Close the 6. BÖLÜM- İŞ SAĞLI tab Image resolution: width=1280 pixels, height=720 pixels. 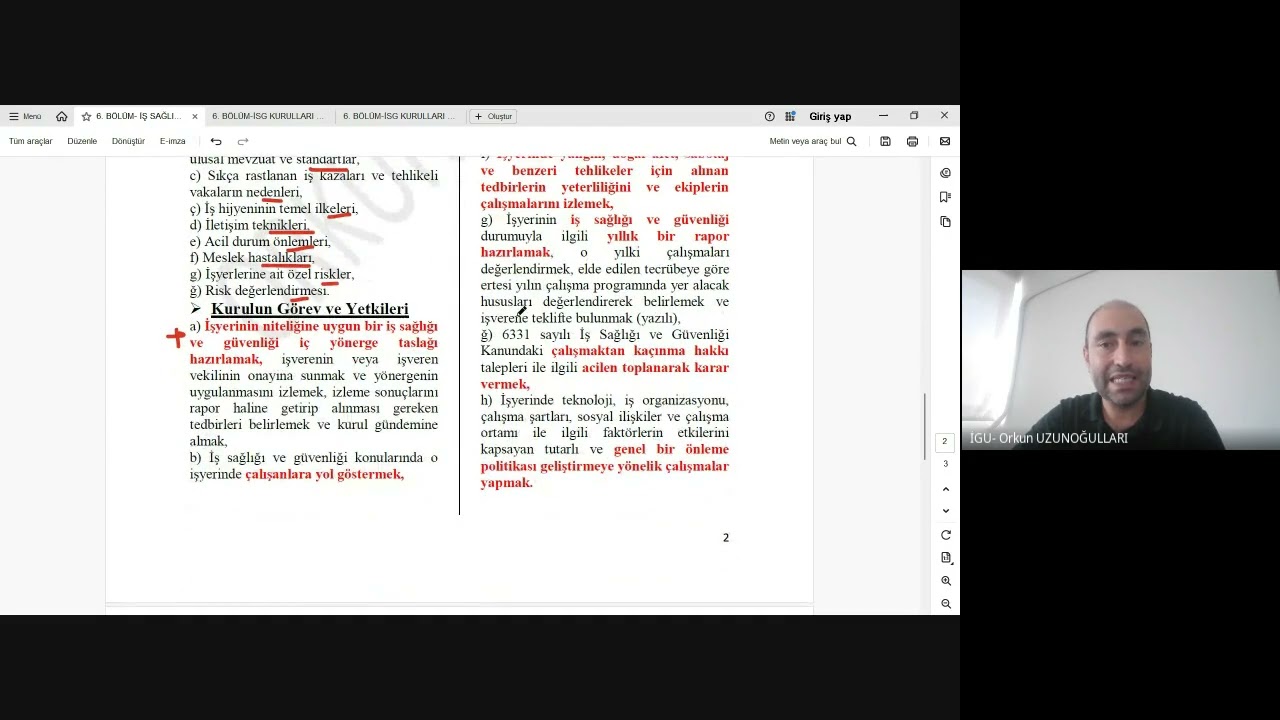[x=195, y=116]
